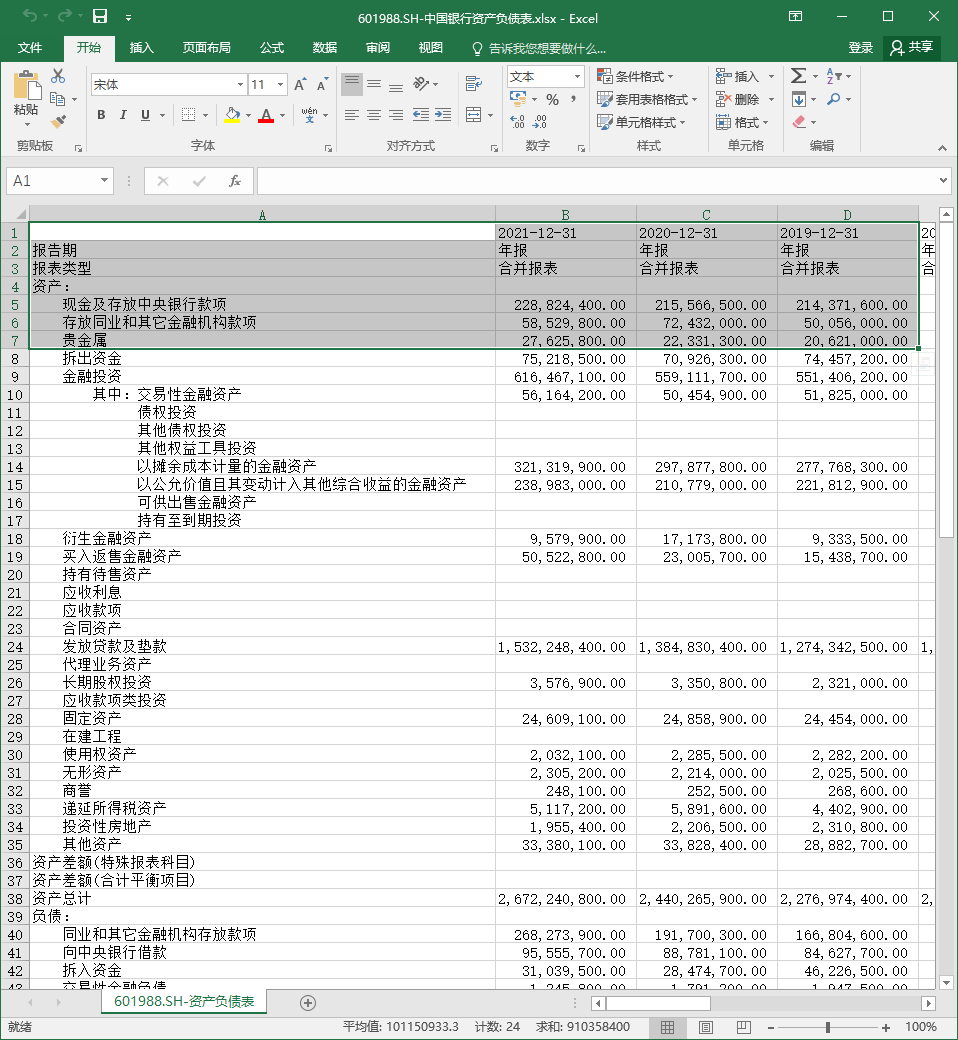
Task: Click the 插入 cells button
Action: [745, 76]
